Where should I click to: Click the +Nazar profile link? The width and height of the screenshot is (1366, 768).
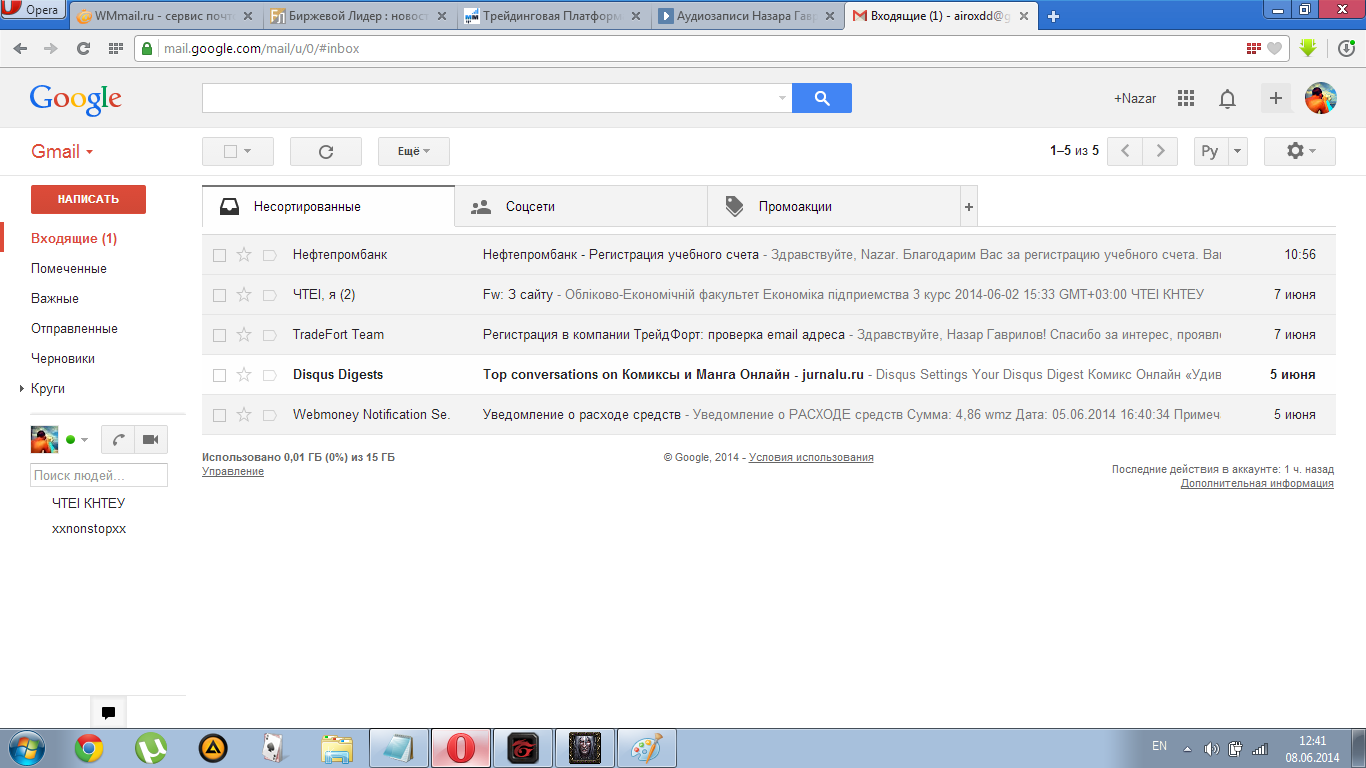(1135, 98)
